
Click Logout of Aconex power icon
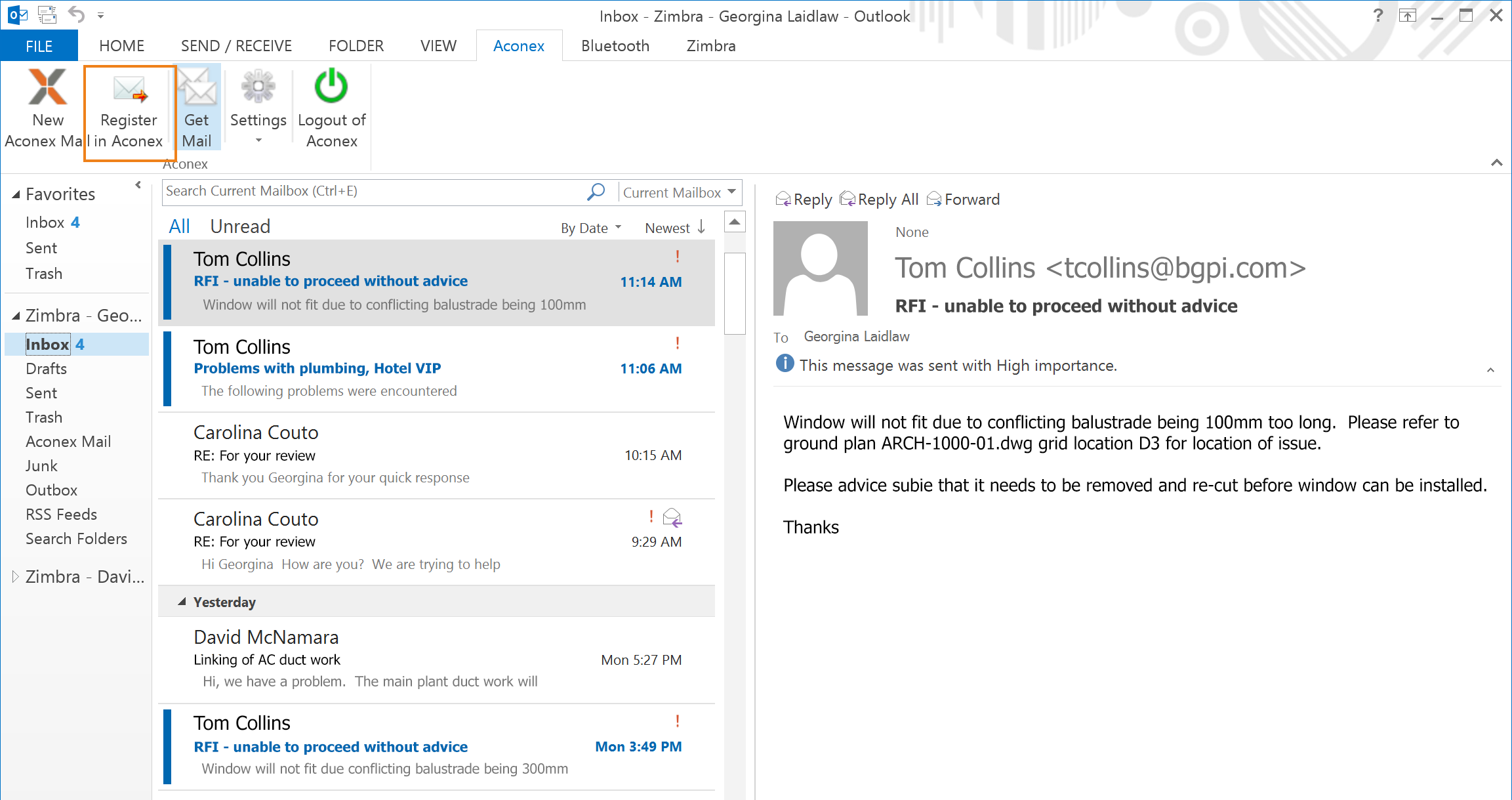tap(331, 86)
